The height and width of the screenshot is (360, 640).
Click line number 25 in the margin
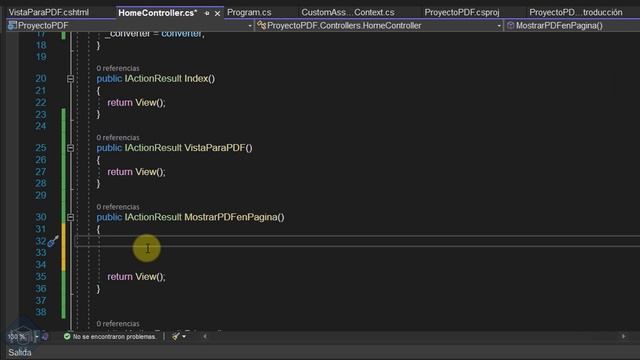point(41,148)
